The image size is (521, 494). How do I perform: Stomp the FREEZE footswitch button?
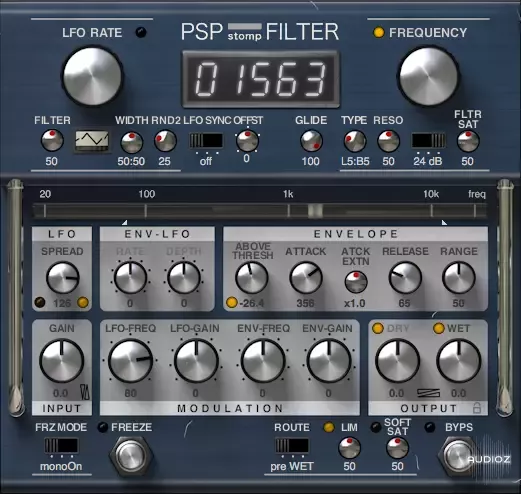(131, 456)
